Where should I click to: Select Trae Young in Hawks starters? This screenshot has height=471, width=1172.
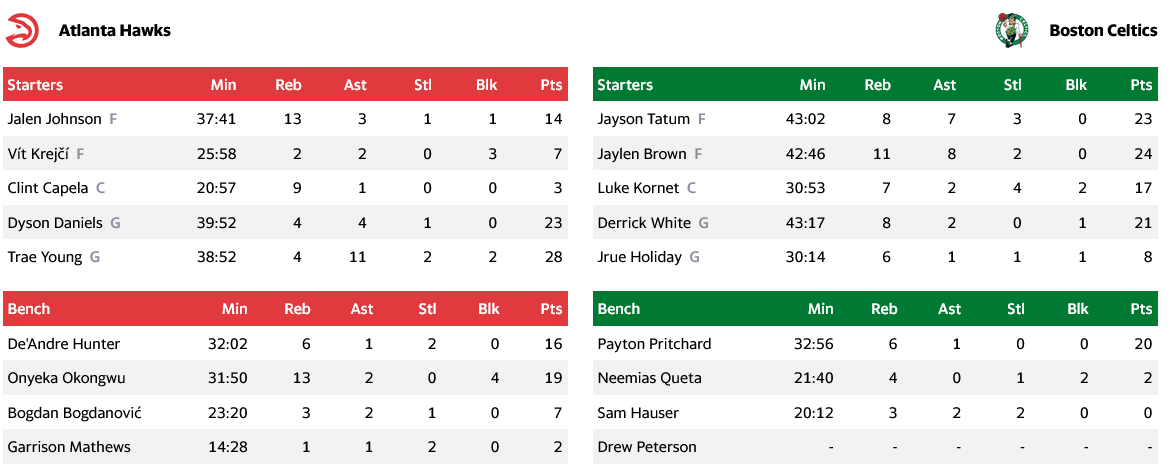pos(44,257)
